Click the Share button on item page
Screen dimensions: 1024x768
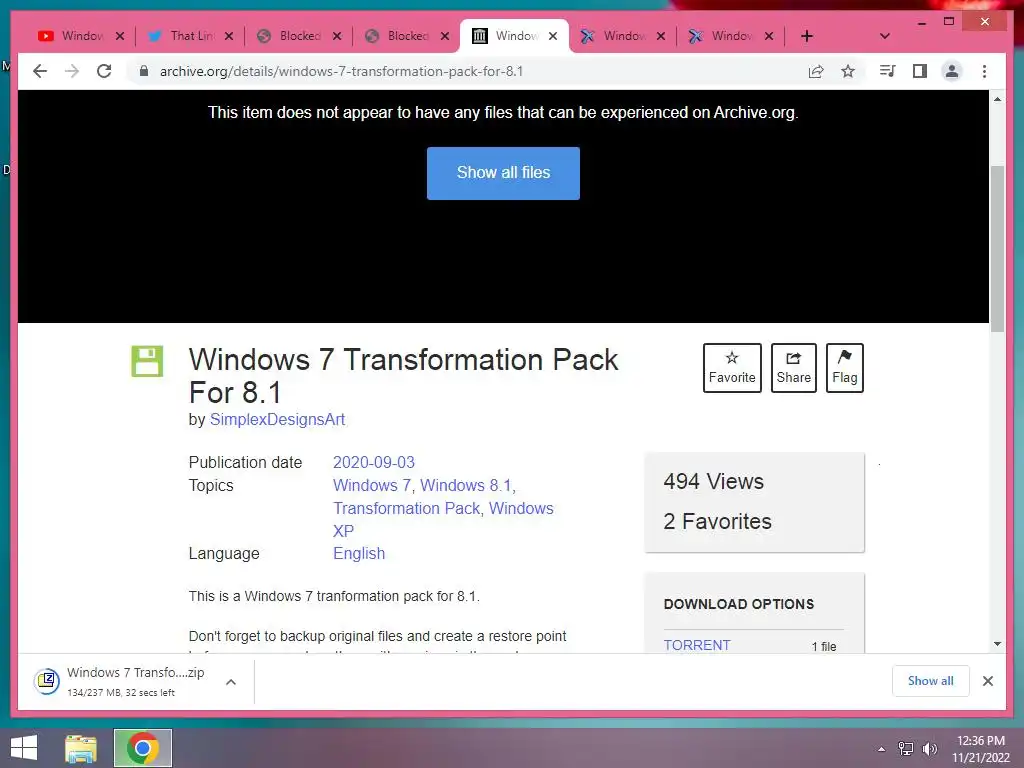[x=793, y=368]
